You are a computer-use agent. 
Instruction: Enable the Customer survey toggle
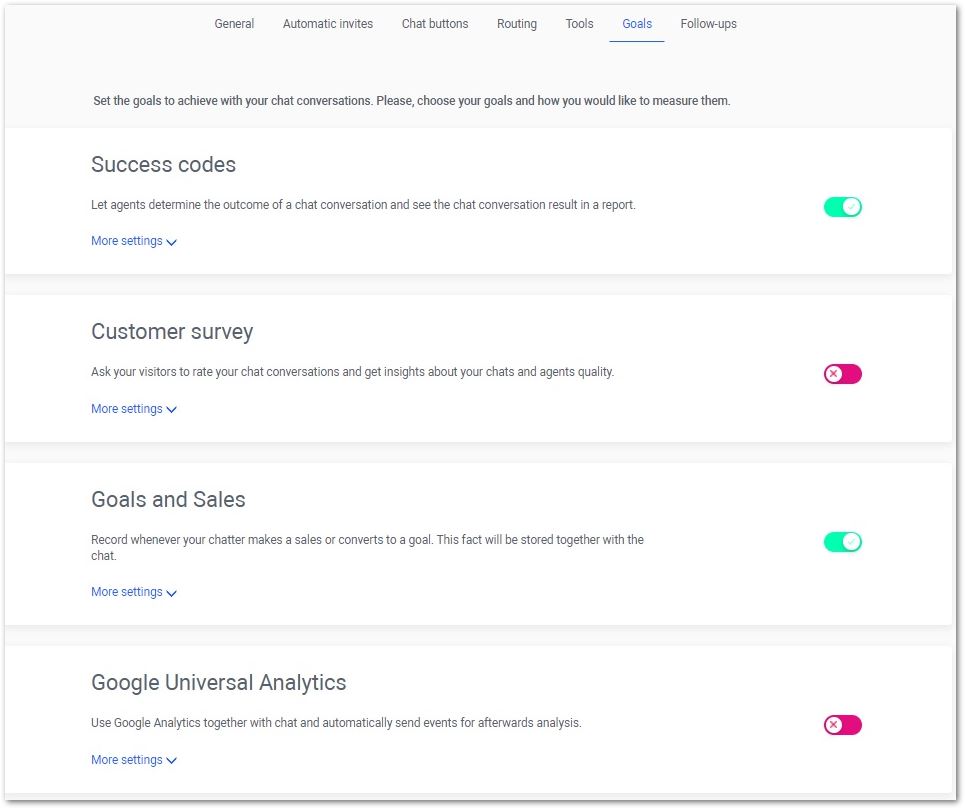pyautogui.click(x=843, y=373)
